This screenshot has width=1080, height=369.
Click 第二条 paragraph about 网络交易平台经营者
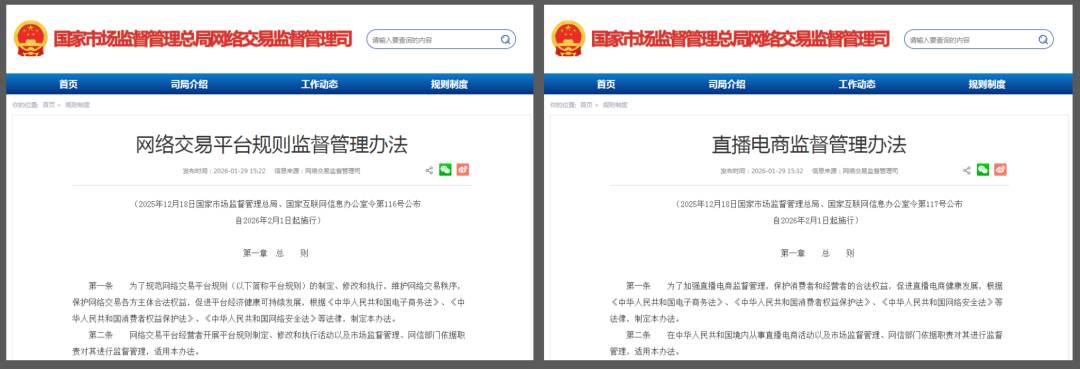click(x=270, y=343)
